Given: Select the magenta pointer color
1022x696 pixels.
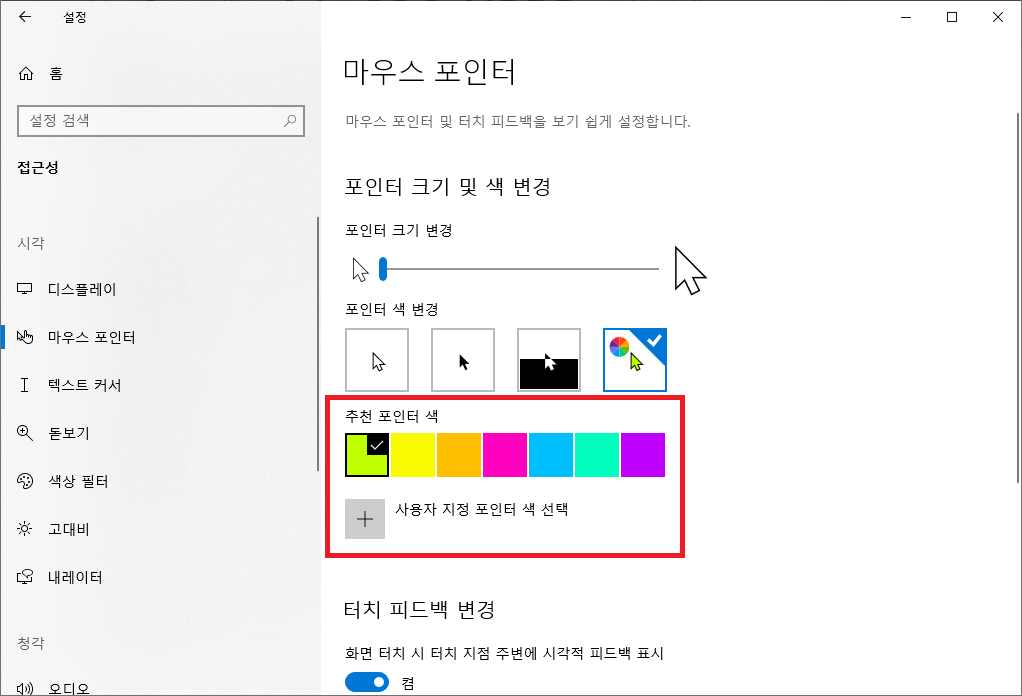Looking at the screenshot, I should coord(505,455).
